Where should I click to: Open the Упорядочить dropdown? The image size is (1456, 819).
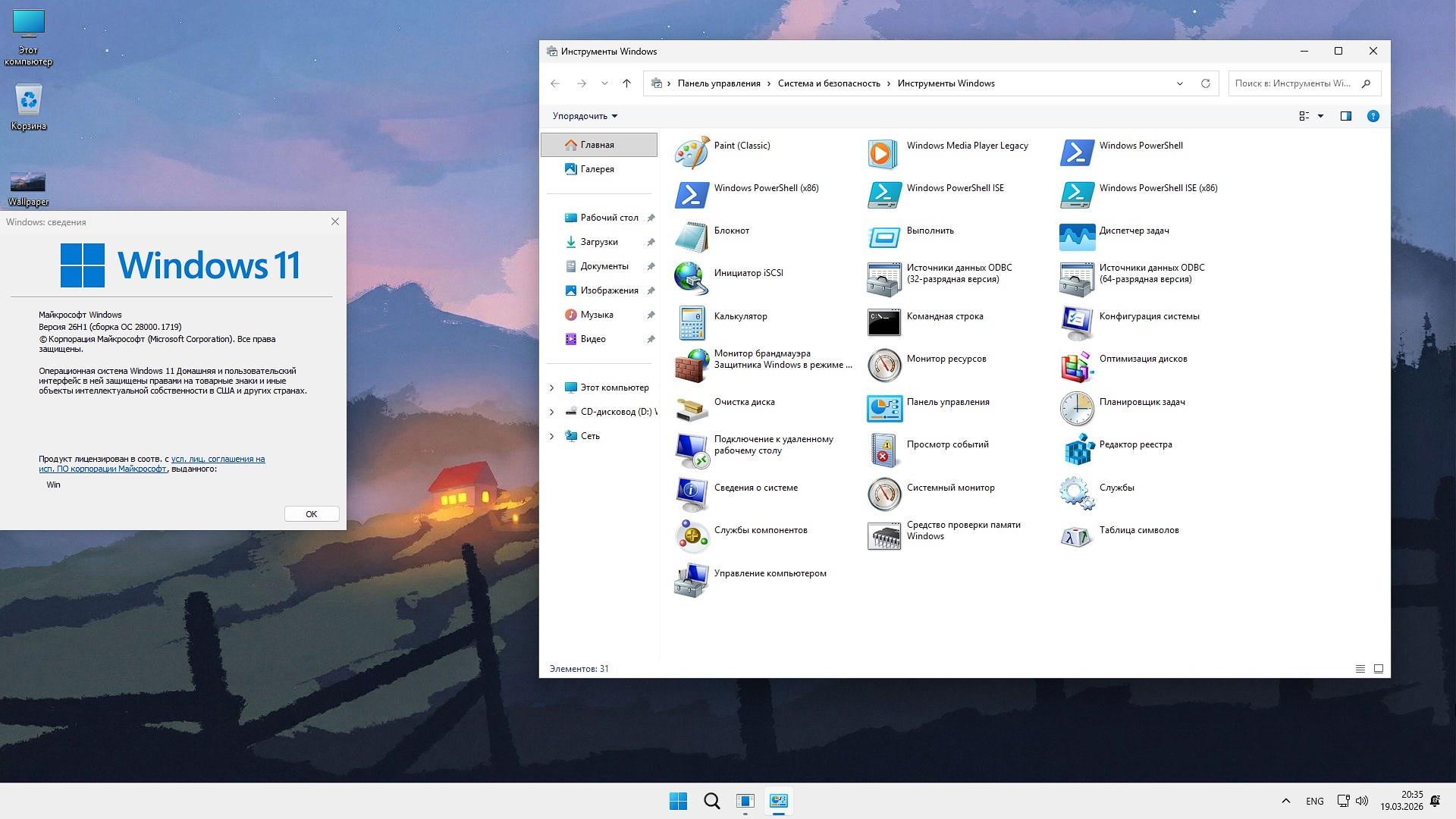[585, 115]
